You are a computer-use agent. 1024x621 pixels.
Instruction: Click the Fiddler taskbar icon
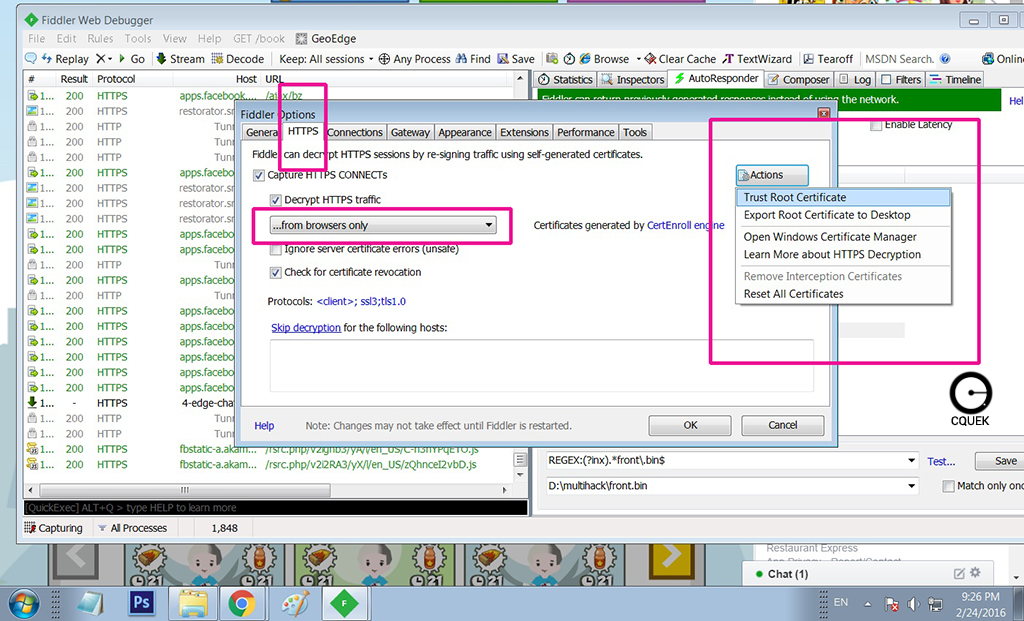coord(344,603)
